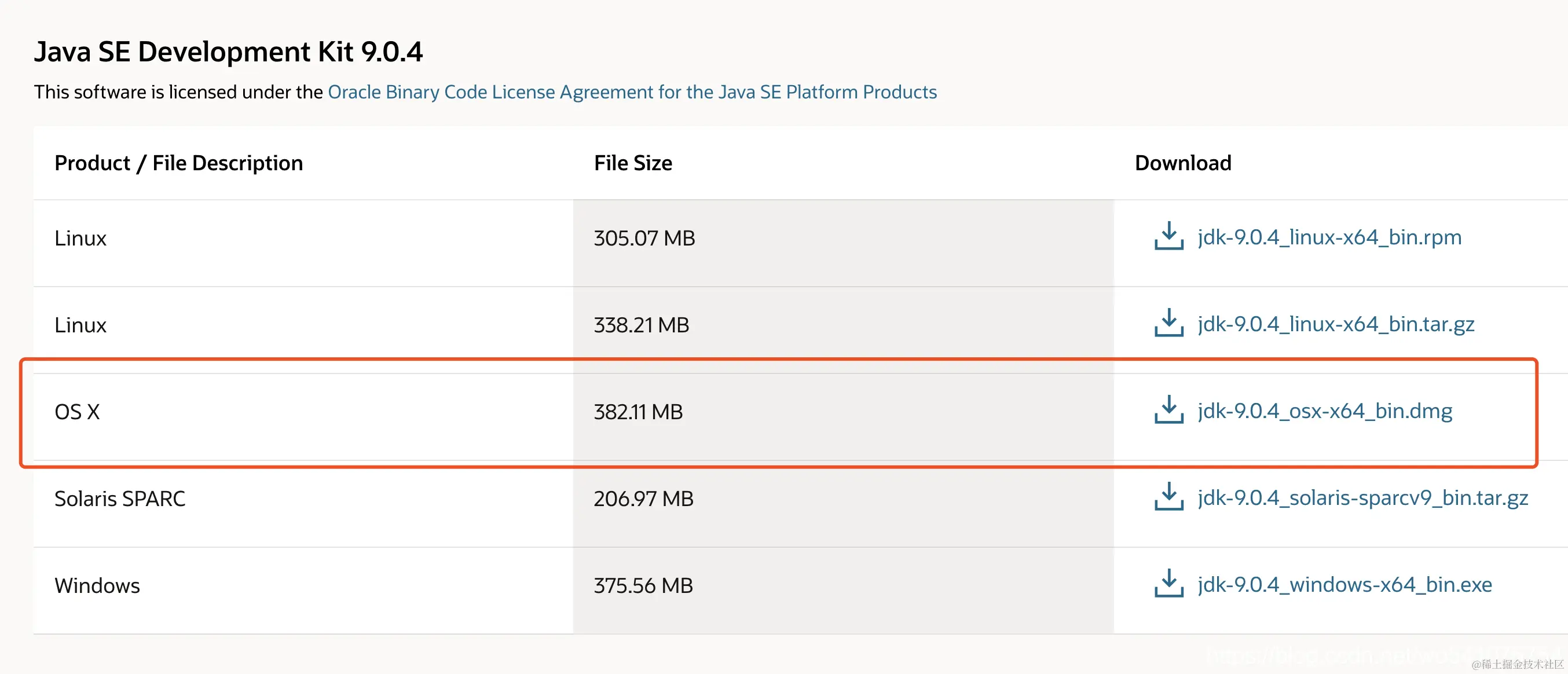This screenshot has height=674, width=1568.
Task: Click download icon for Linux tar.gz package
Action: (x=1168, y=323)
